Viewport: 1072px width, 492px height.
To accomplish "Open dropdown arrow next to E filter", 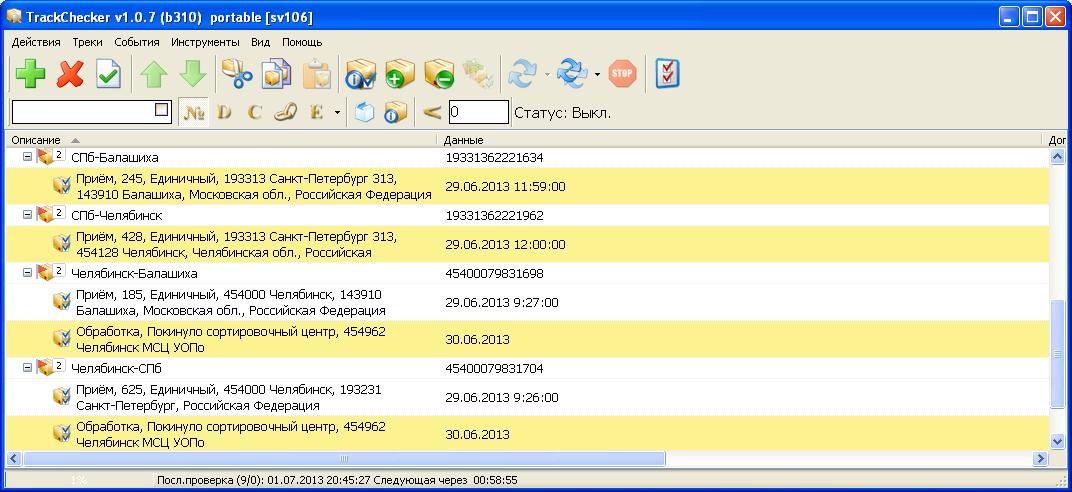I will coord(337,113).
